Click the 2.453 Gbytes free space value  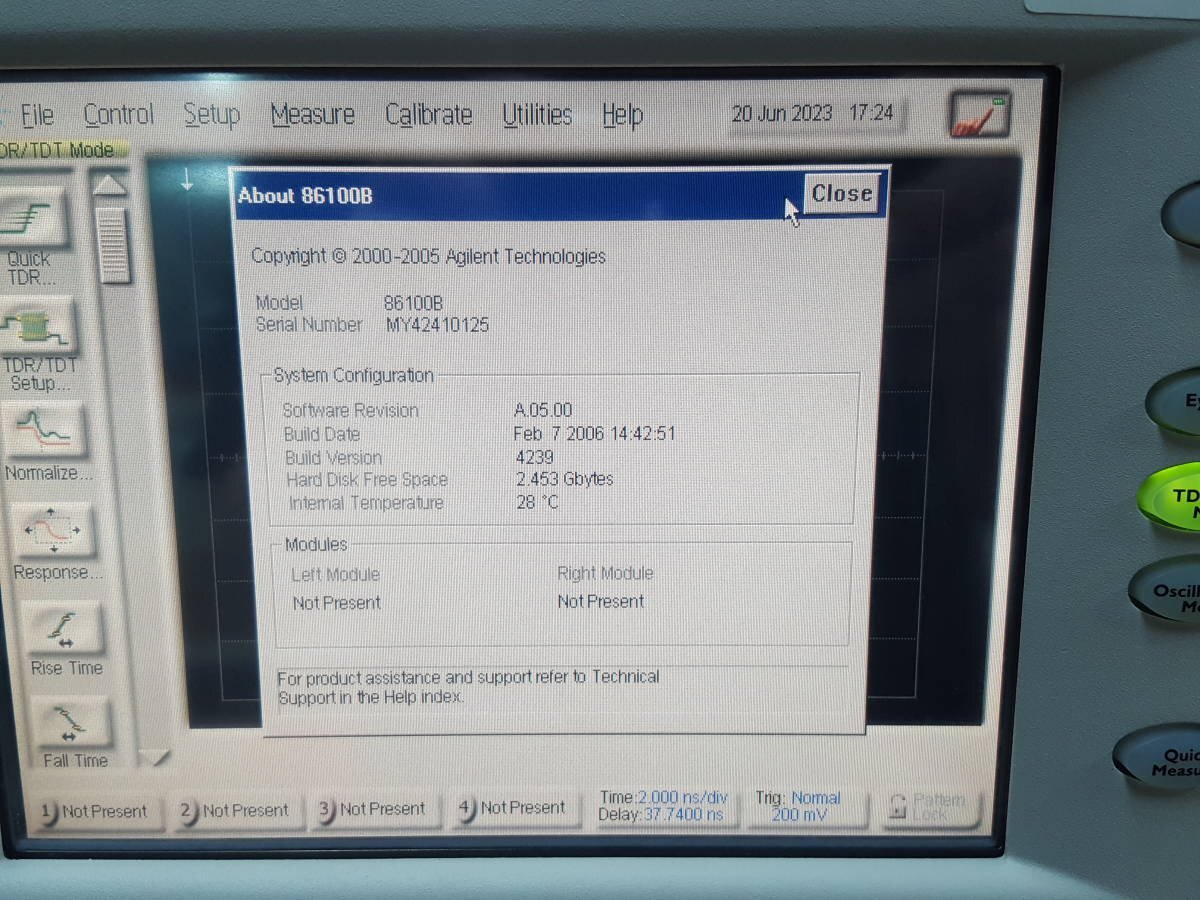[x=564, y=479]
